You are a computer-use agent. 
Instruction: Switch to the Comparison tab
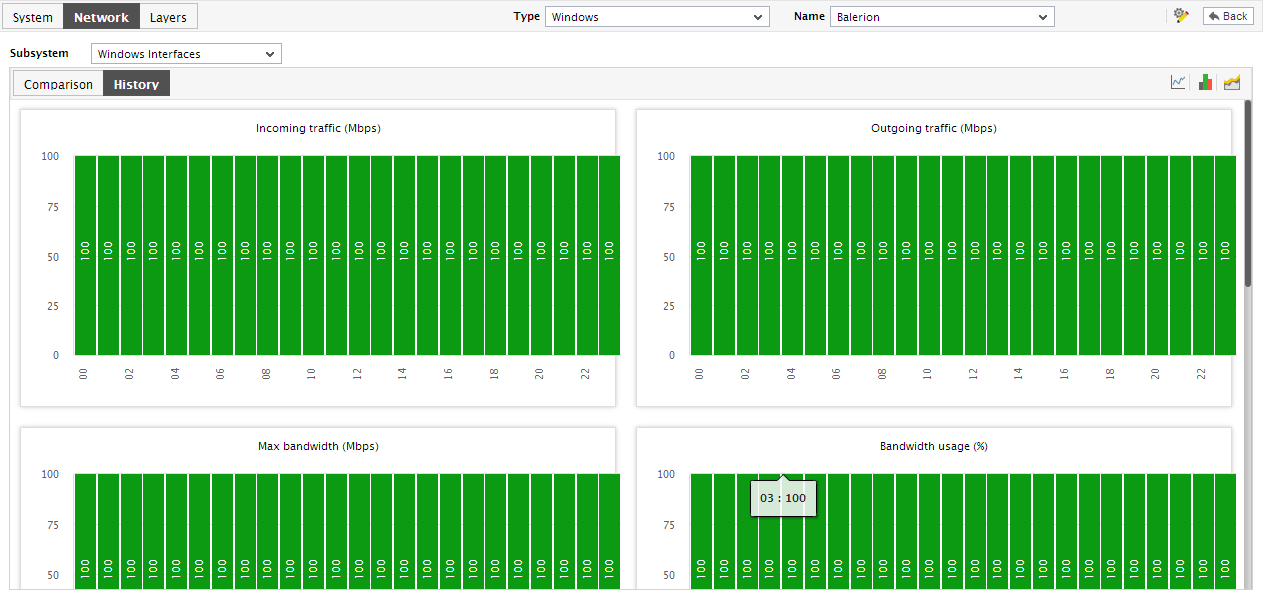pos(58,84)
